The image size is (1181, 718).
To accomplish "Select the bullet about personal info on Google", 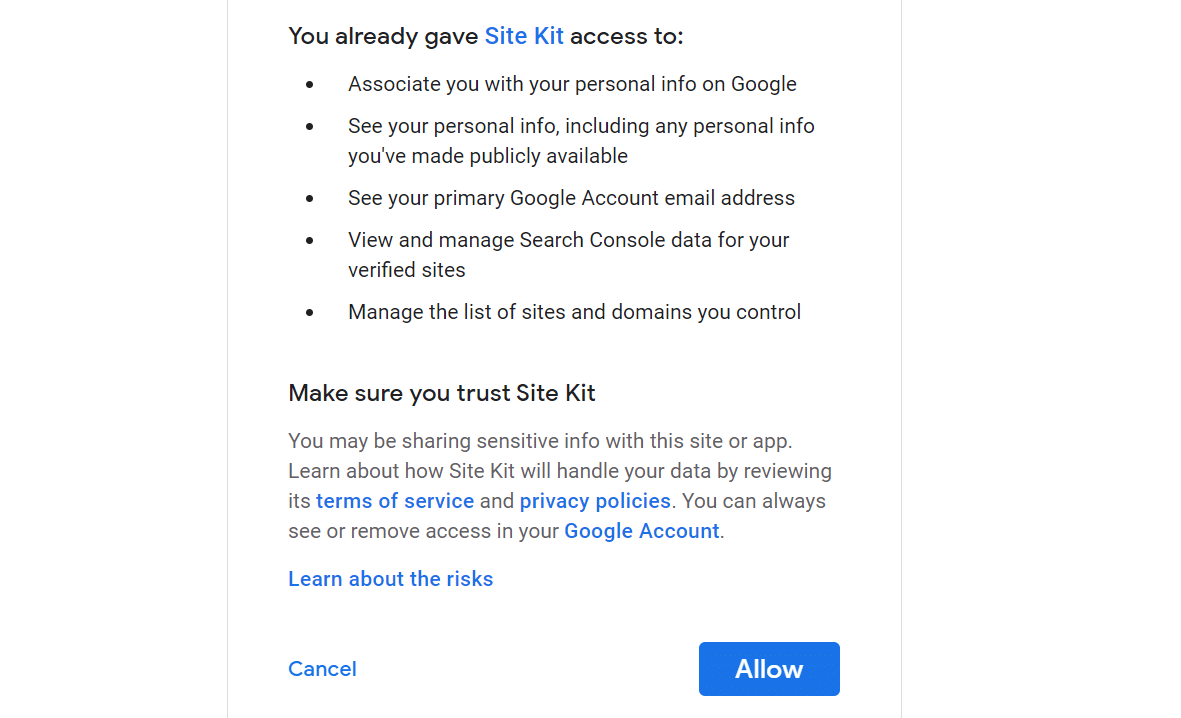I will (x=572, y=84).
